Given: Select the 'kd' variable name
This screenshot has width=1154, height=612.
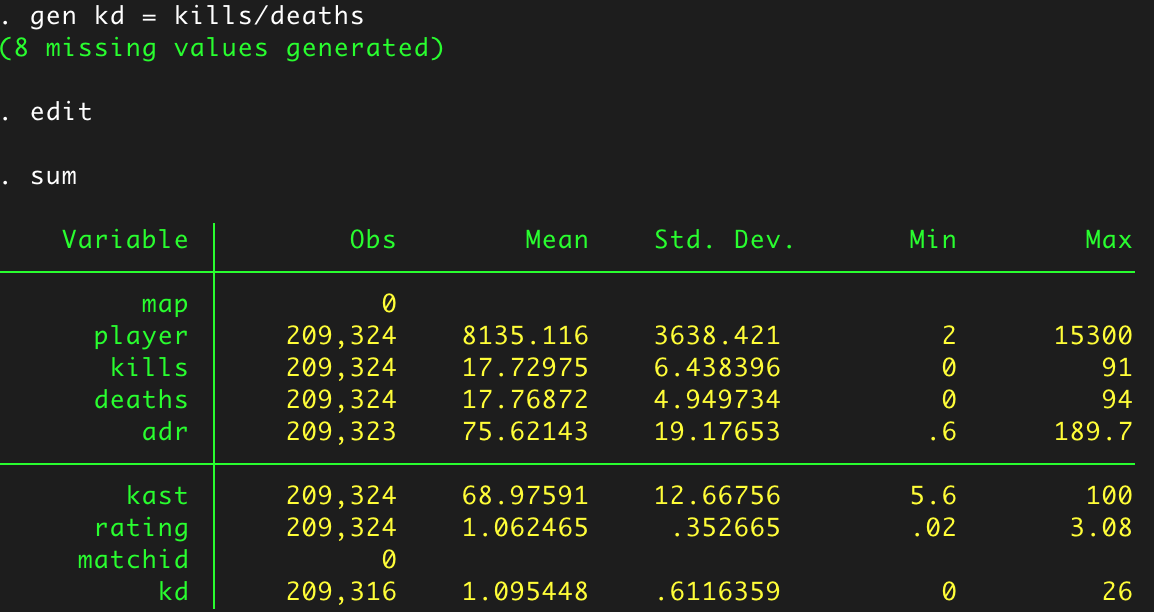Looking at the screenshot, I should click(174, 591).
